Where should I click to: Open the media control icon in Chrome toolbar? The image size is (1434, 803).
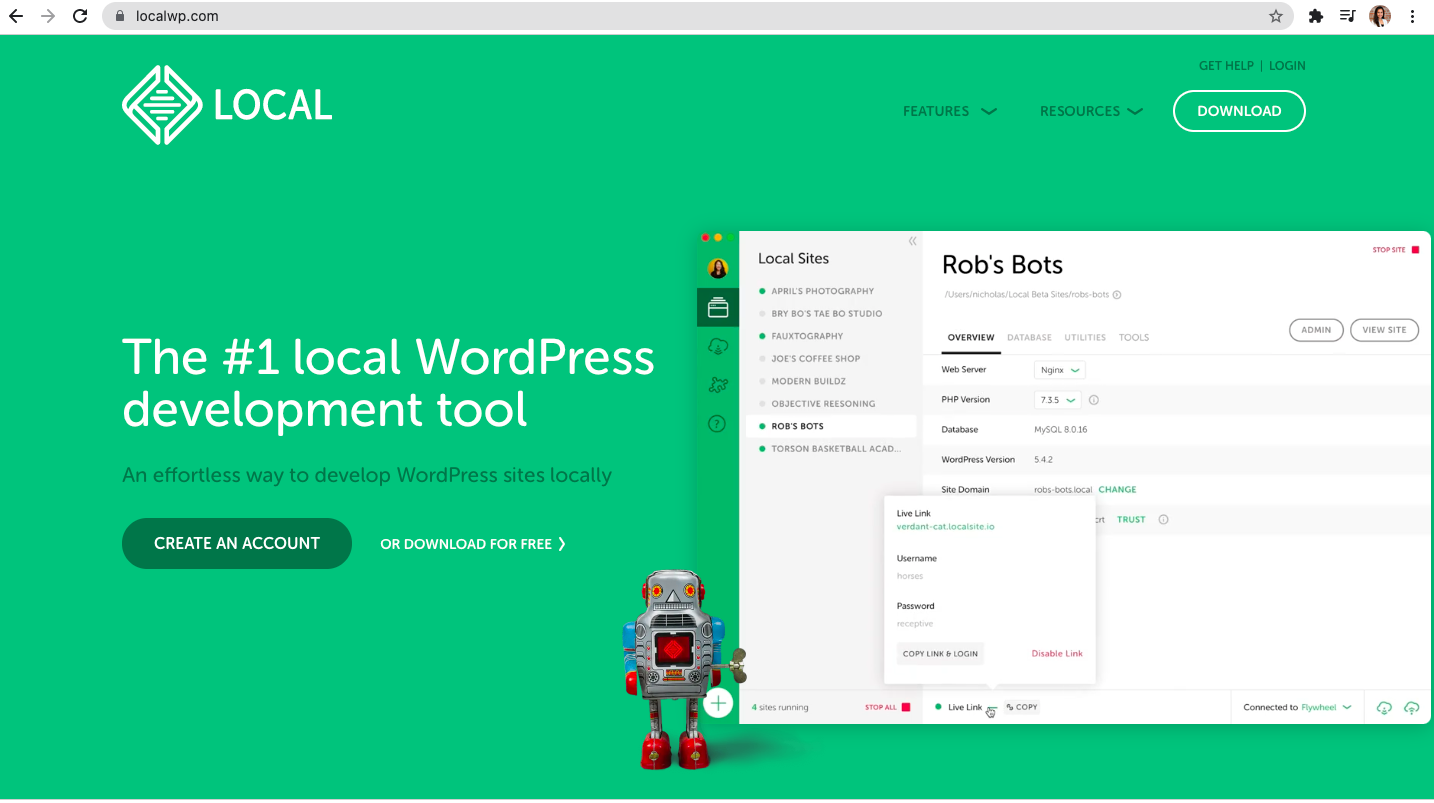tap(1348, 16)
